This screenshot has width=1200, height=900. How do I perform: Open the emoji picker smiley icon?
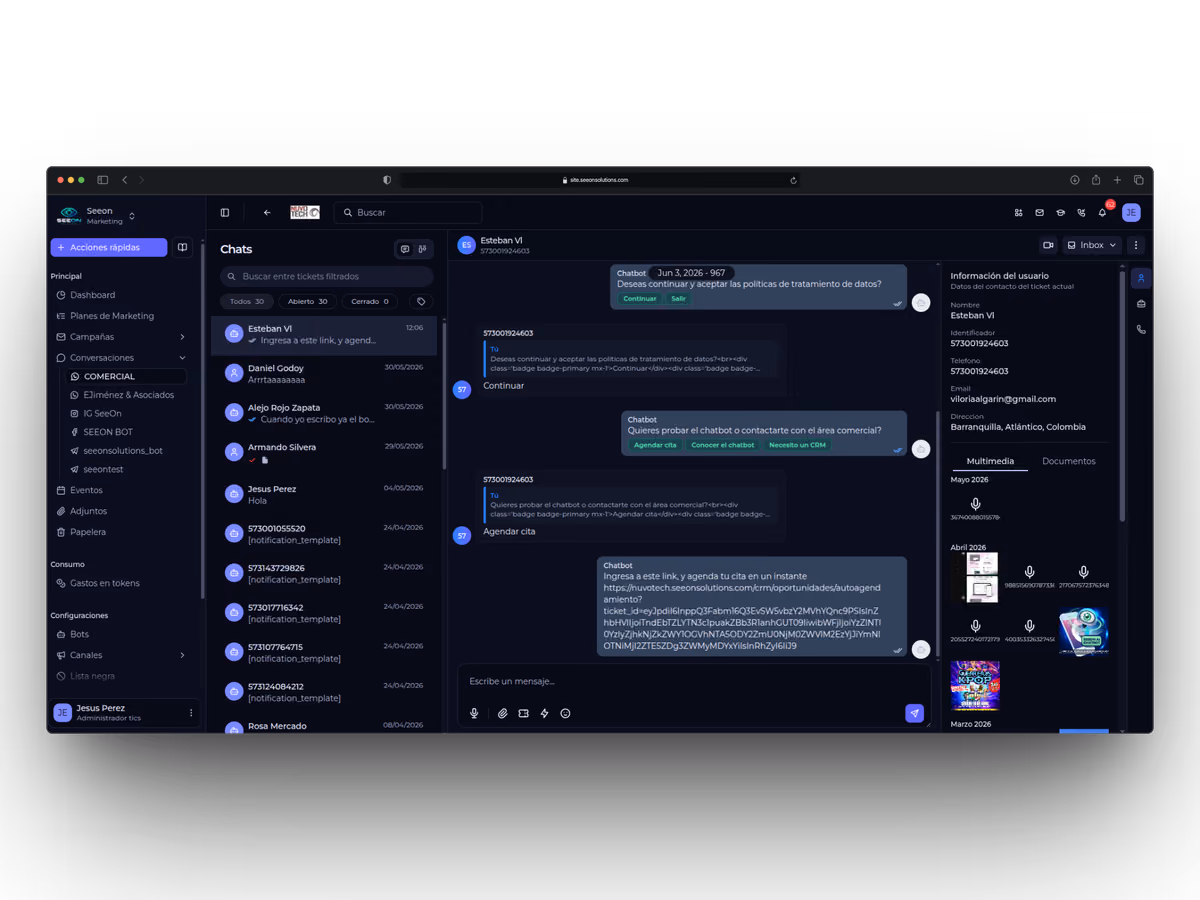[x=565, y=713]
